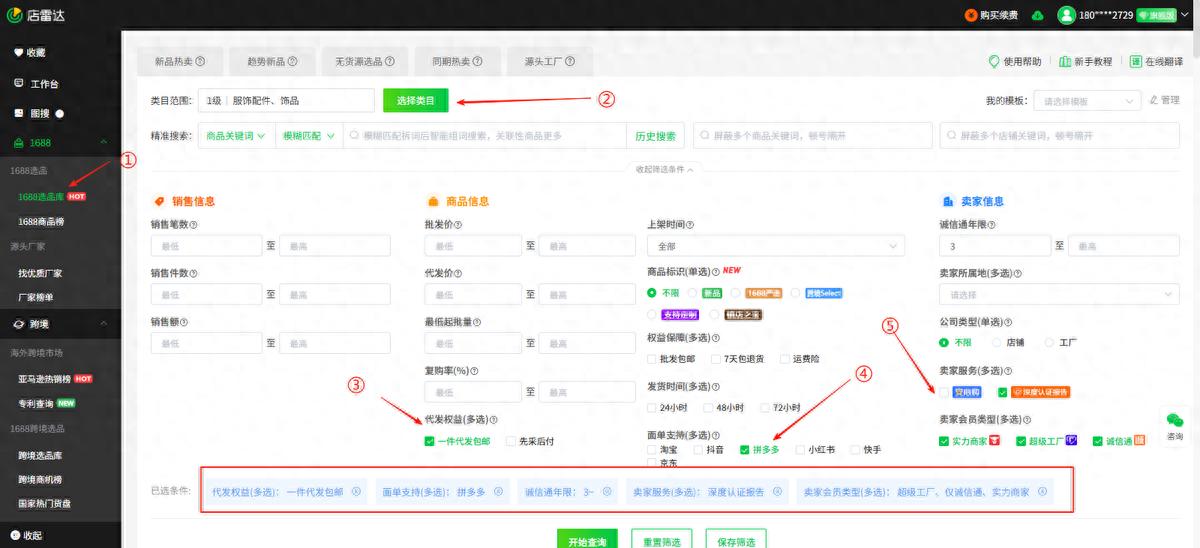Open the 新手教程 beginner tutorial
This screenshot has width=1200, height=548.
point(1086,62)
